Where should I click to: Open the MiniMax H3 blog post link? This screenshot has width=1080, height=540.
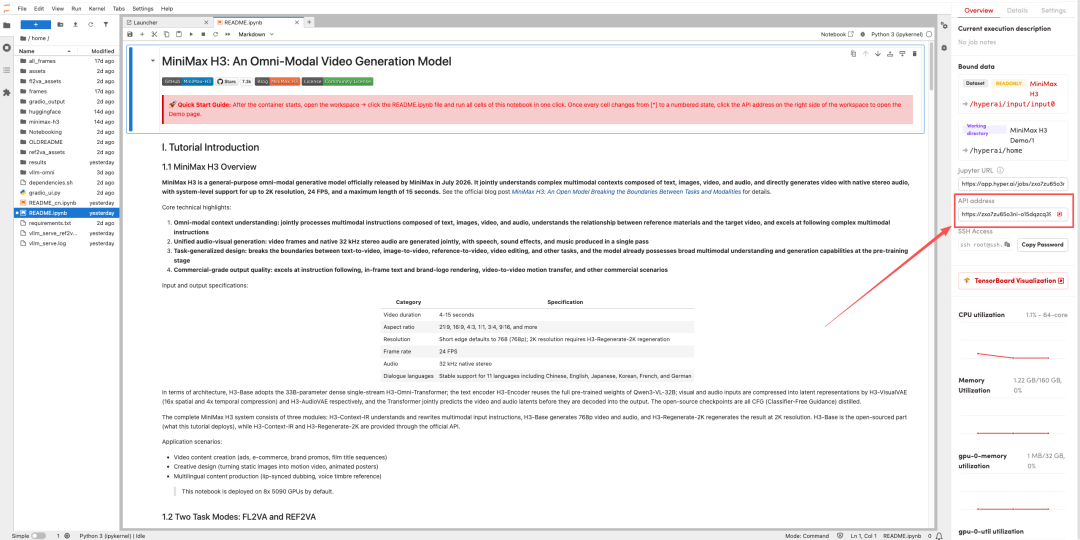(626, 192)
